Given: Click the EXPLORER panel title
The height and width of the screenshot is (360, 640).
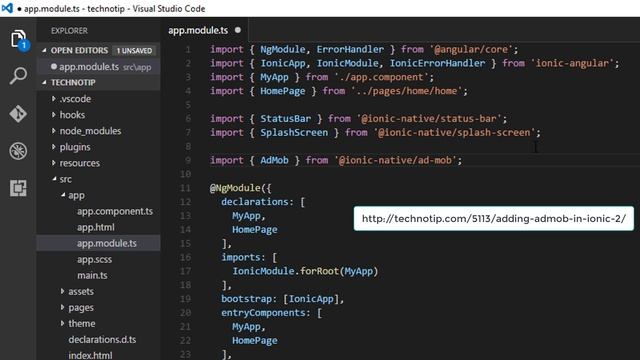Looking at the screenshot, I should (69, 31).
